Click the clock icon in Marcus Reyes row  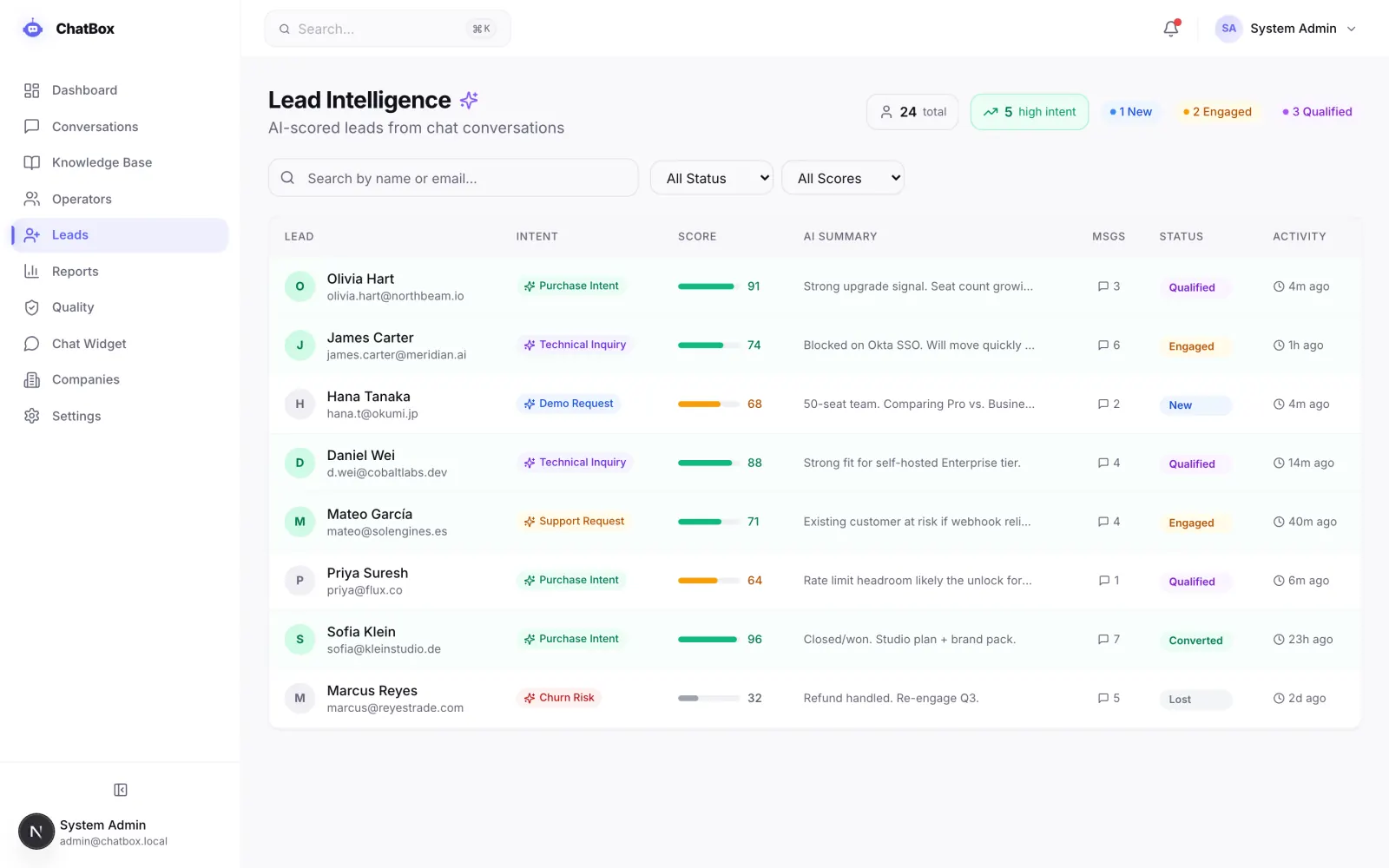[x=1279, y=699]
